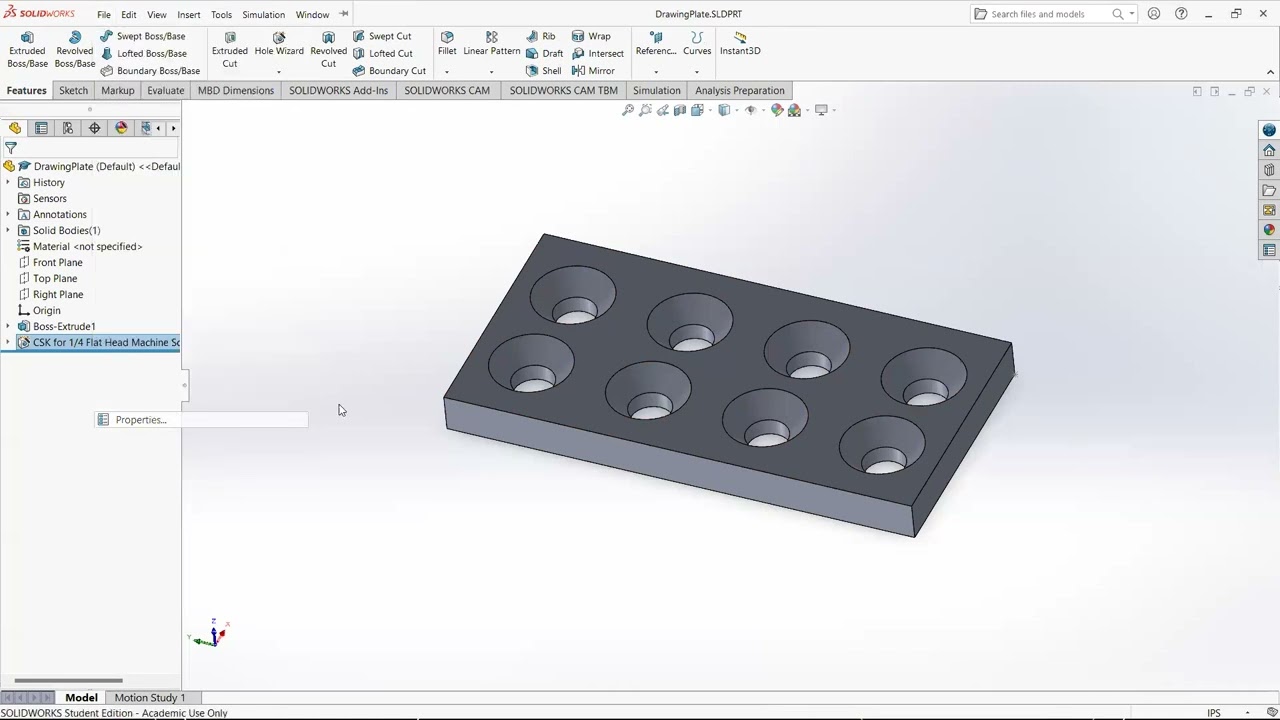Image resolution: width=1280 pixels, height=720 pixels.
Task: Collapse the CommandManager ribbon
Action: pos(1271,72)
